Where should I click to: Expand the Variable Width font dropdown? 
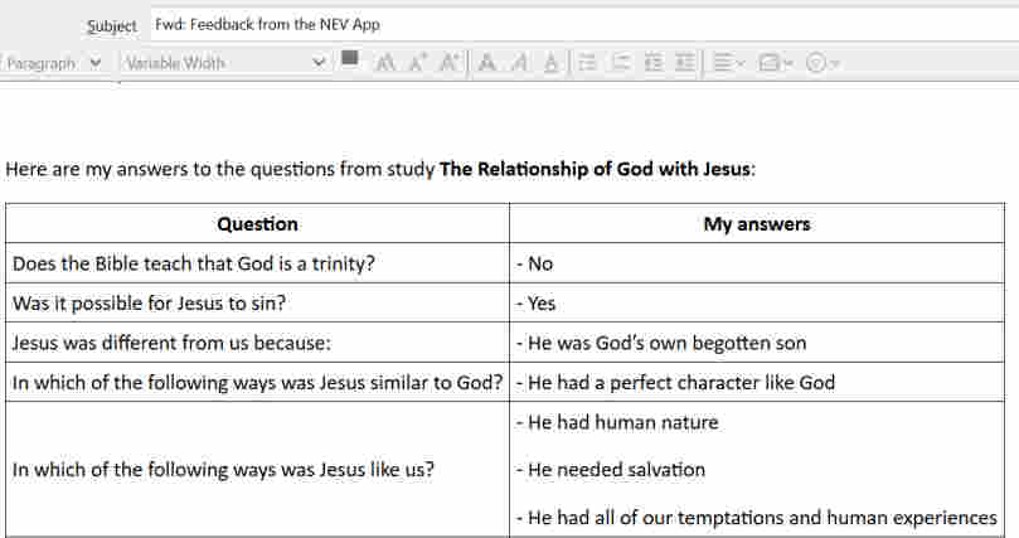(x=225, y=63)
